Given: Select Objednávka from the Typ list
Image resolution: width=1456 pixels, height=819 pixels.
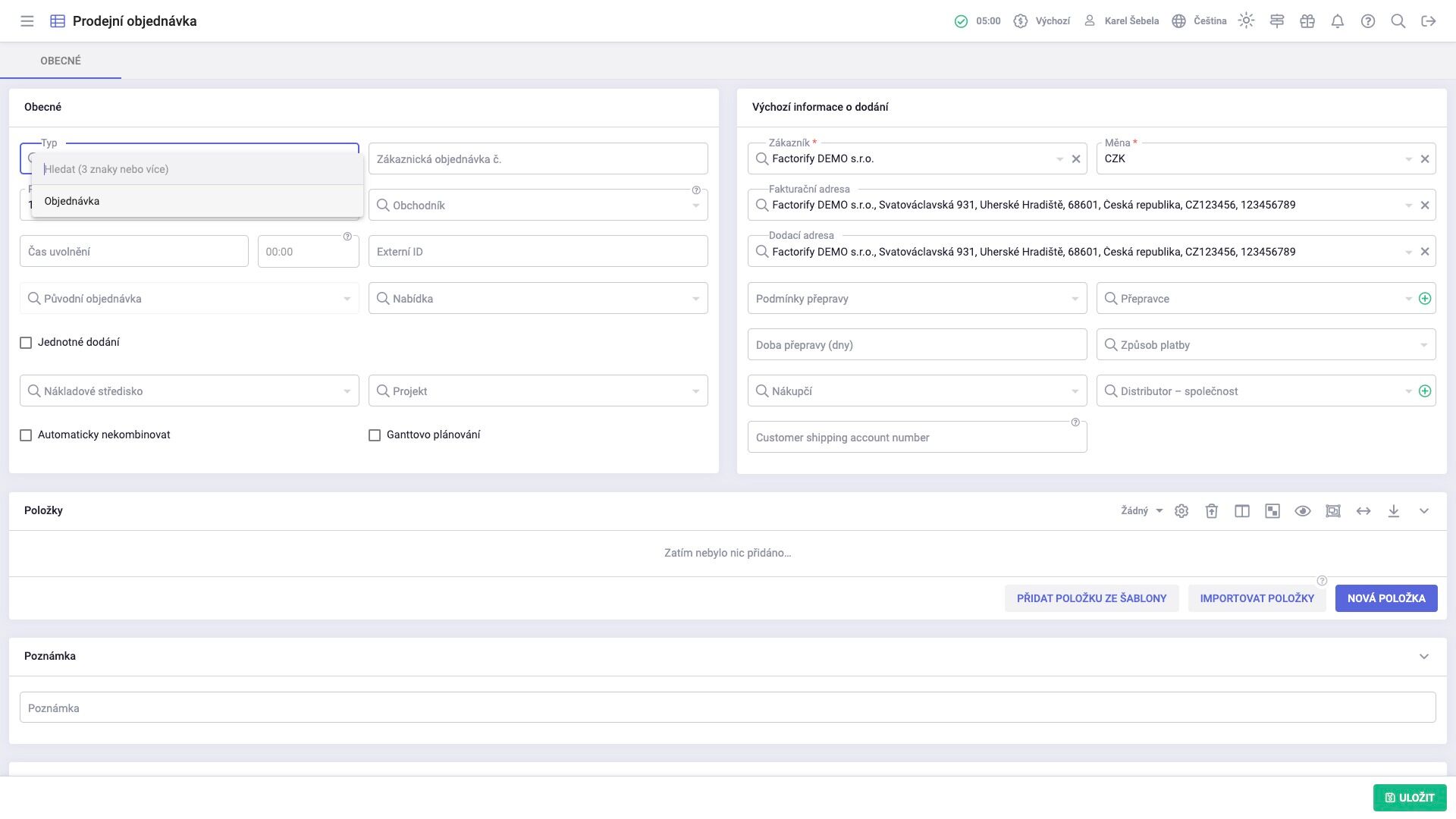Looking at the screenshot, I should tap(72, 202).
